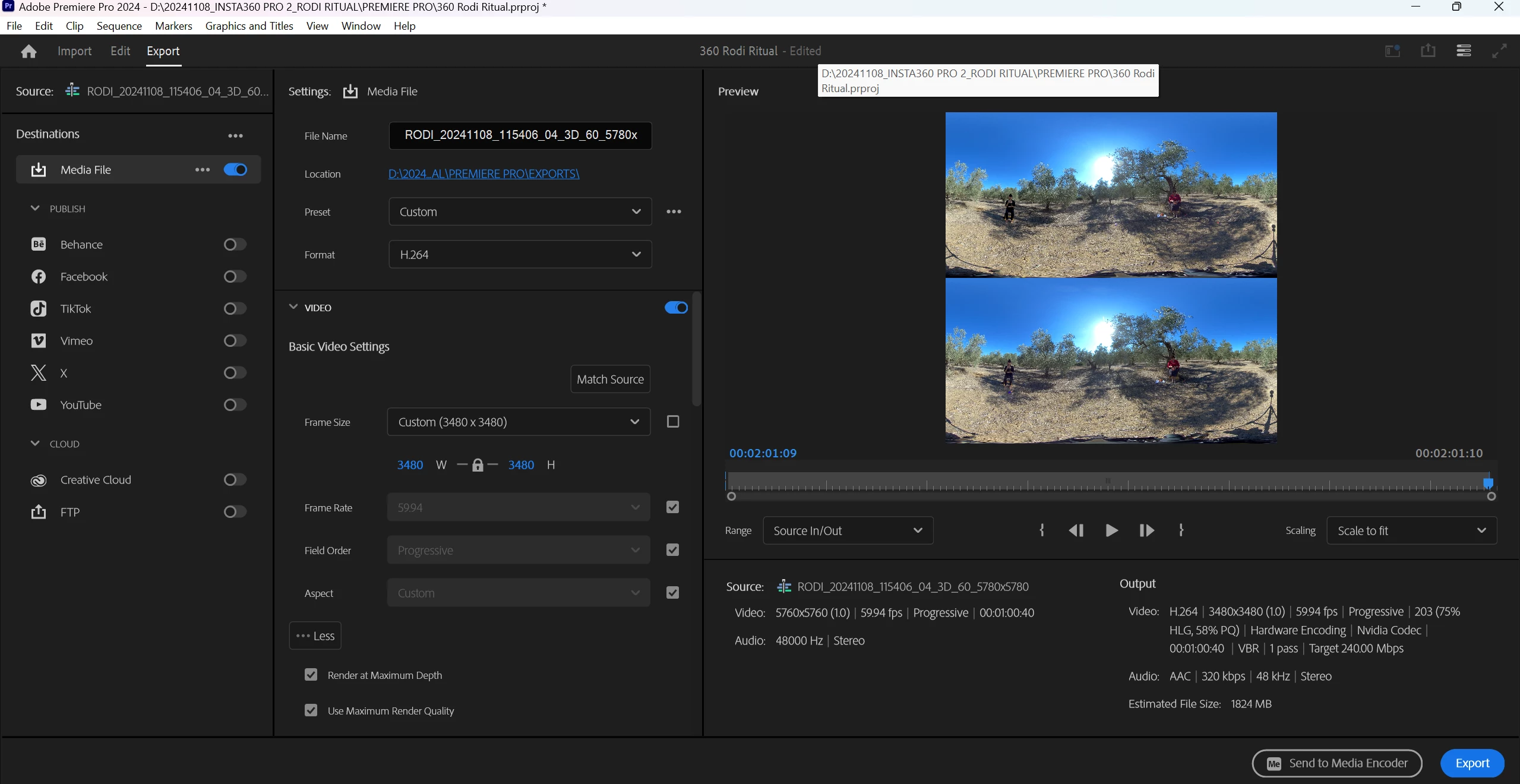Click the Match Source button
Image resolution: width=1520 pixels, height=784 pixels.
point(610,380)
